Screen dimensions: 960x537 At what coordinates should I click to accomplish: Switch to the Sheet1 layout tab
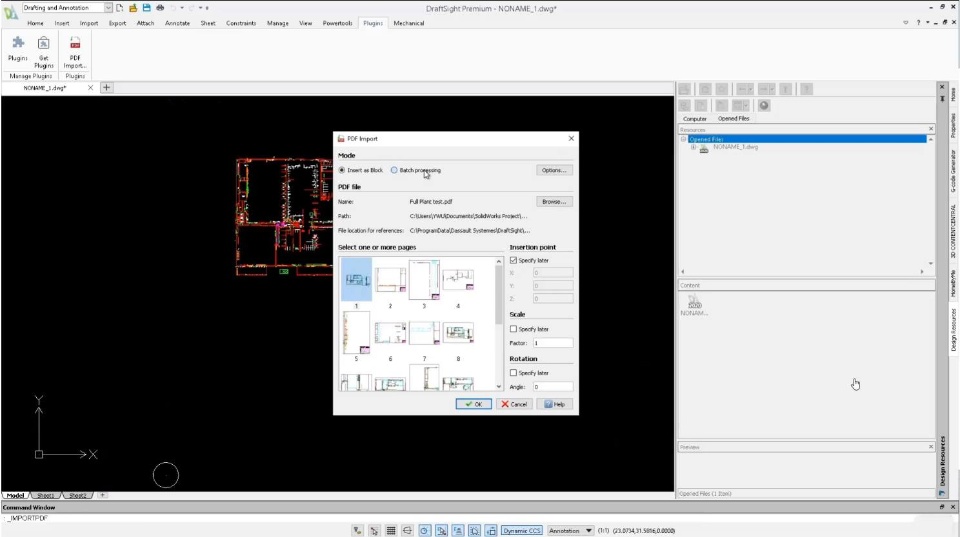click(46, 495)
